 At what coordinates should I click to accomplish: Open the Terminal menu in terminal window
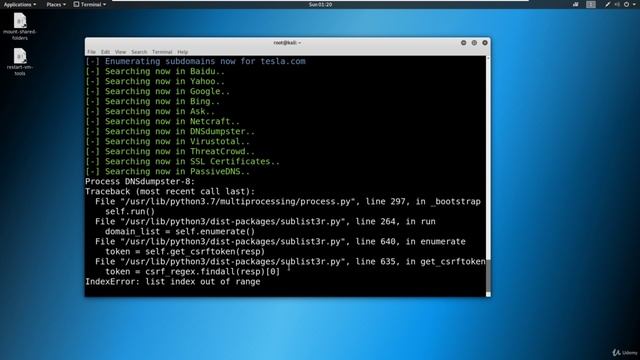pyautogui.click(x=162, y=52)
